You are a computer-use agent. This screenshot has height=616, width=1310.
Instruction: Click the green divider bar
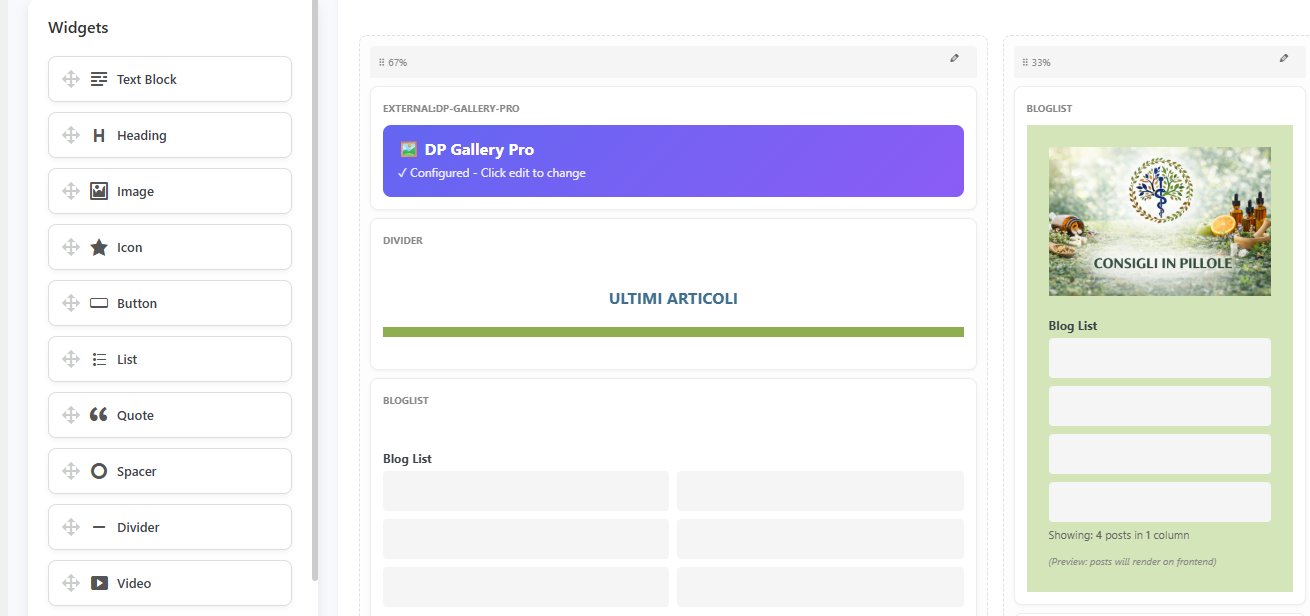point(673,332)
